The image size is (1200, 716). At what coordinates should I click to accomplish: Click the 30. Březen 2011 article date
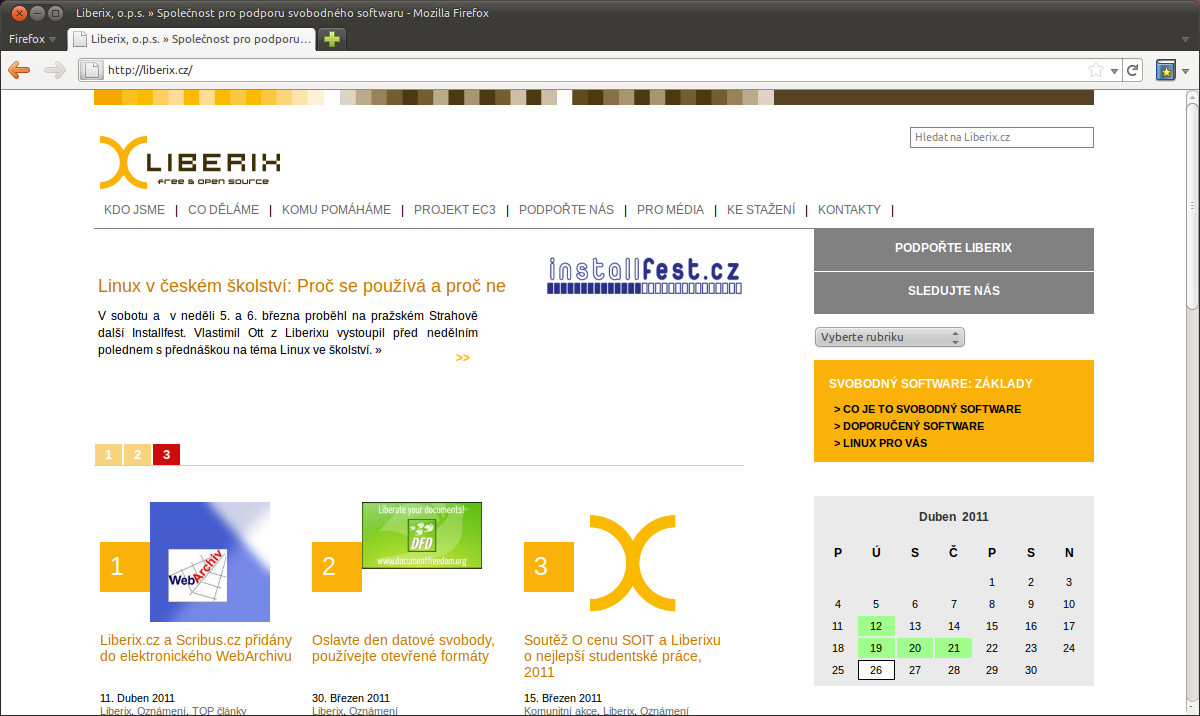click(351, 698)
